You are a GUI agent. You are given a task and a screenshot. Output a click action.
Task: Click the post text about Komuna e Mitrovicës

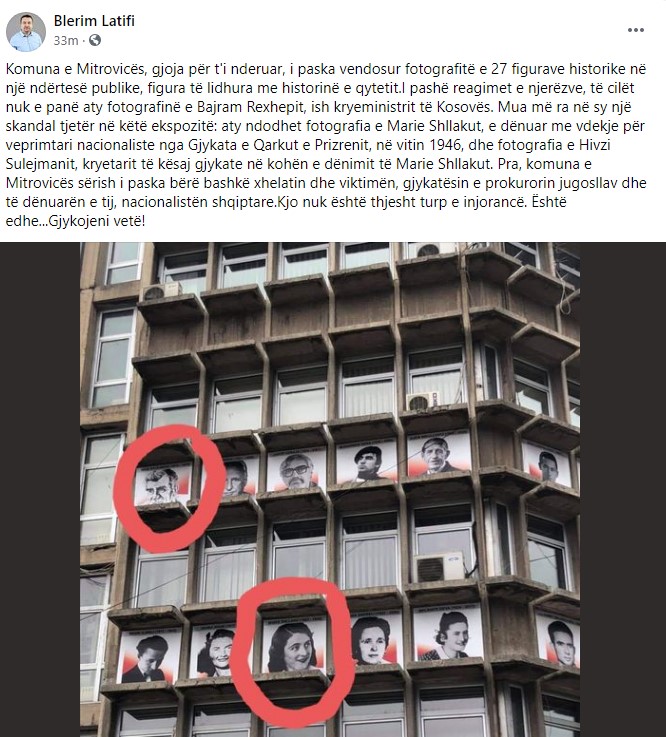tap(326, 145)
